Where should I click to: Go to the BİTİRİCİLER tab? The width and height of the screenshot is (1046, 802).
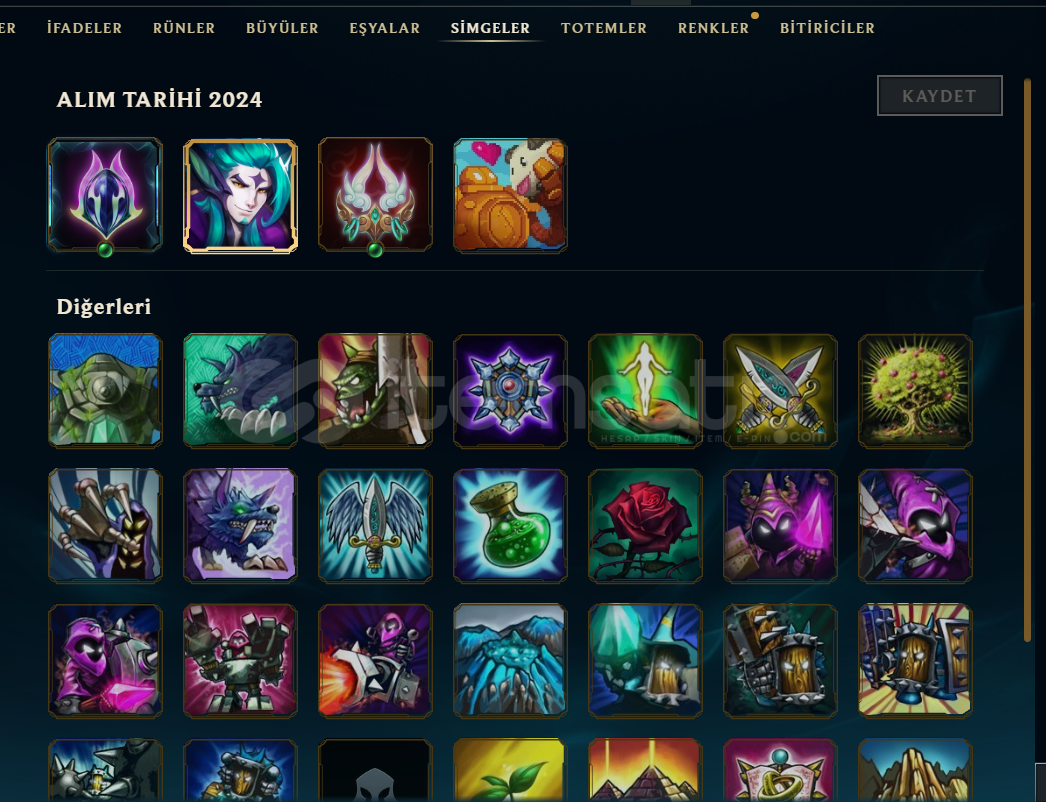click(x=827, y=28)
